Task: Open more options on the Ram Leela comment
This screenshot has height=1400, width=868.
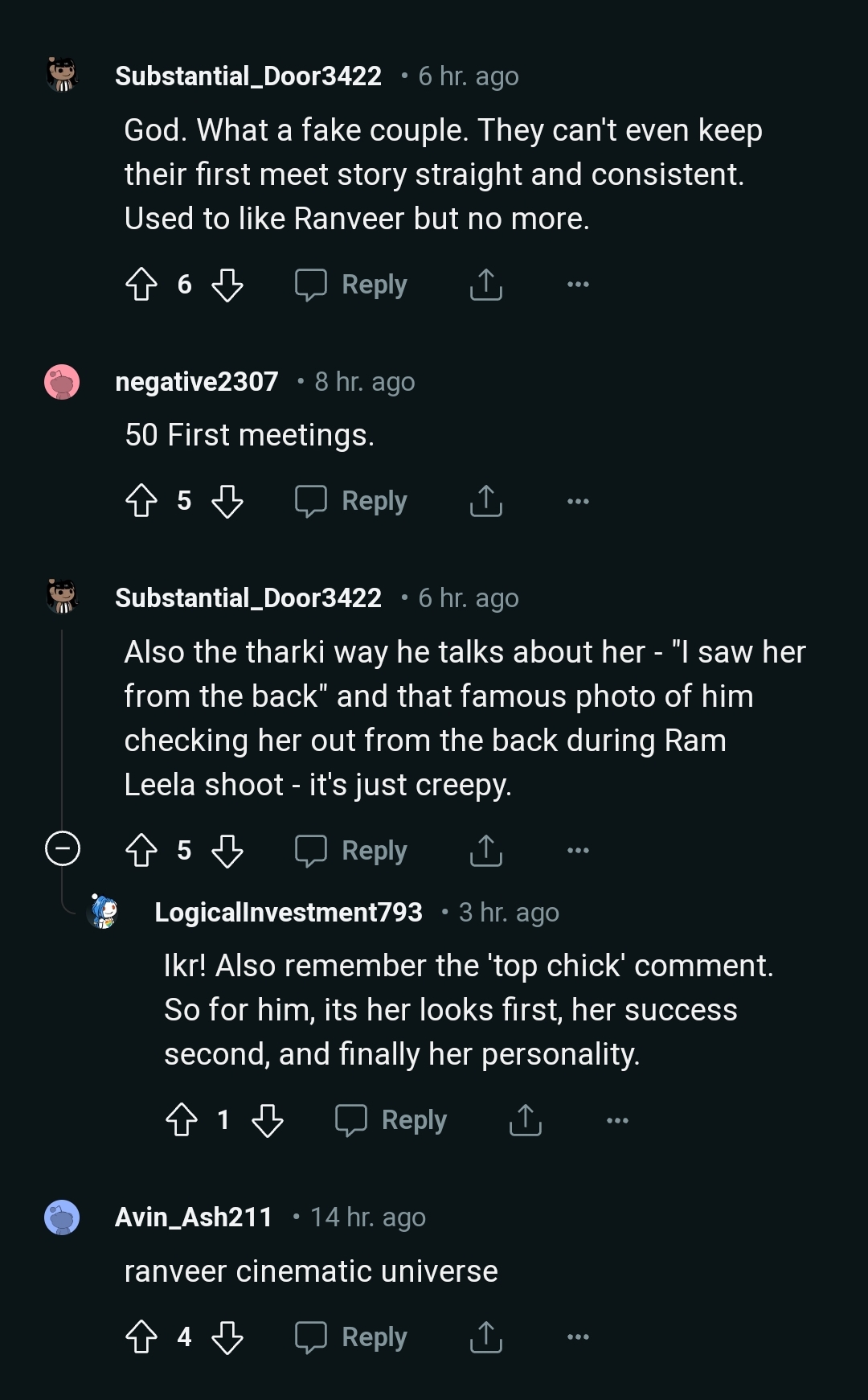Action: [578, 850]
